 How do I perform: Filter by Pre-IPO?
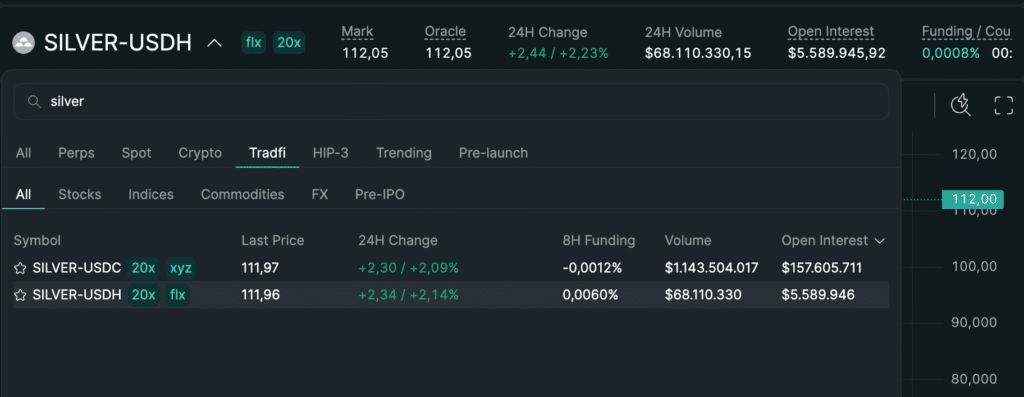(379, 194)
